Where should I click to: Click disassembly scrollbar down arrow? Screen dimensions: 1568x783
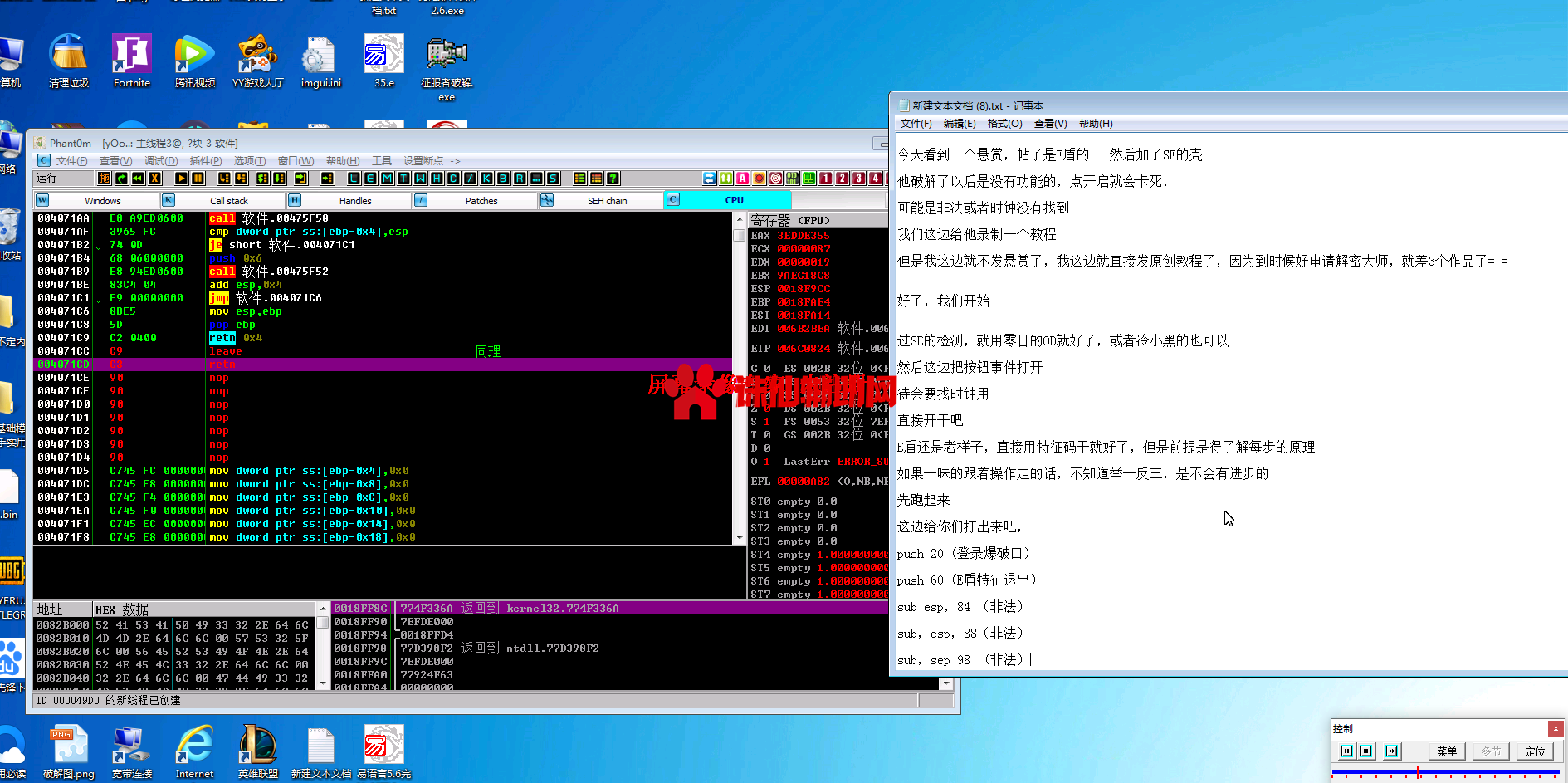tap(740, 538)
